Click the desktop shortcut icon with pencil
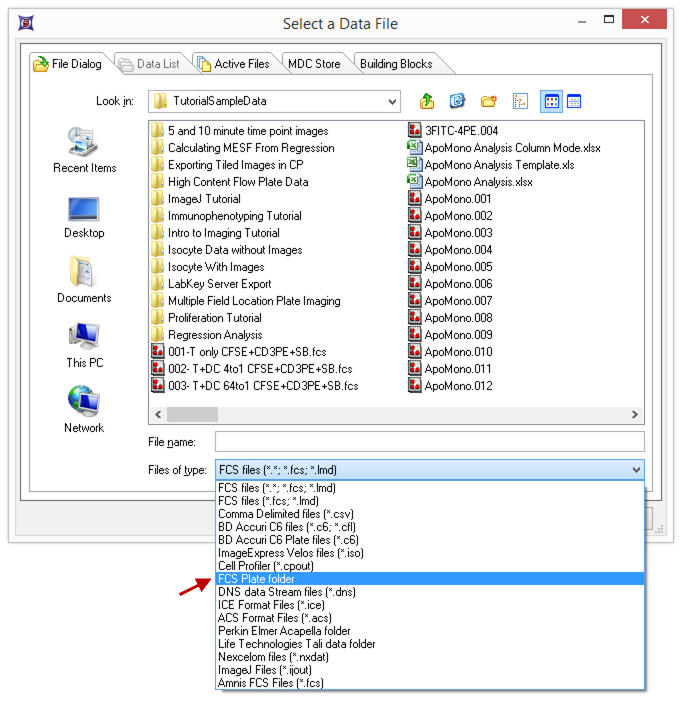683x701 pixels. click(457, 101)
